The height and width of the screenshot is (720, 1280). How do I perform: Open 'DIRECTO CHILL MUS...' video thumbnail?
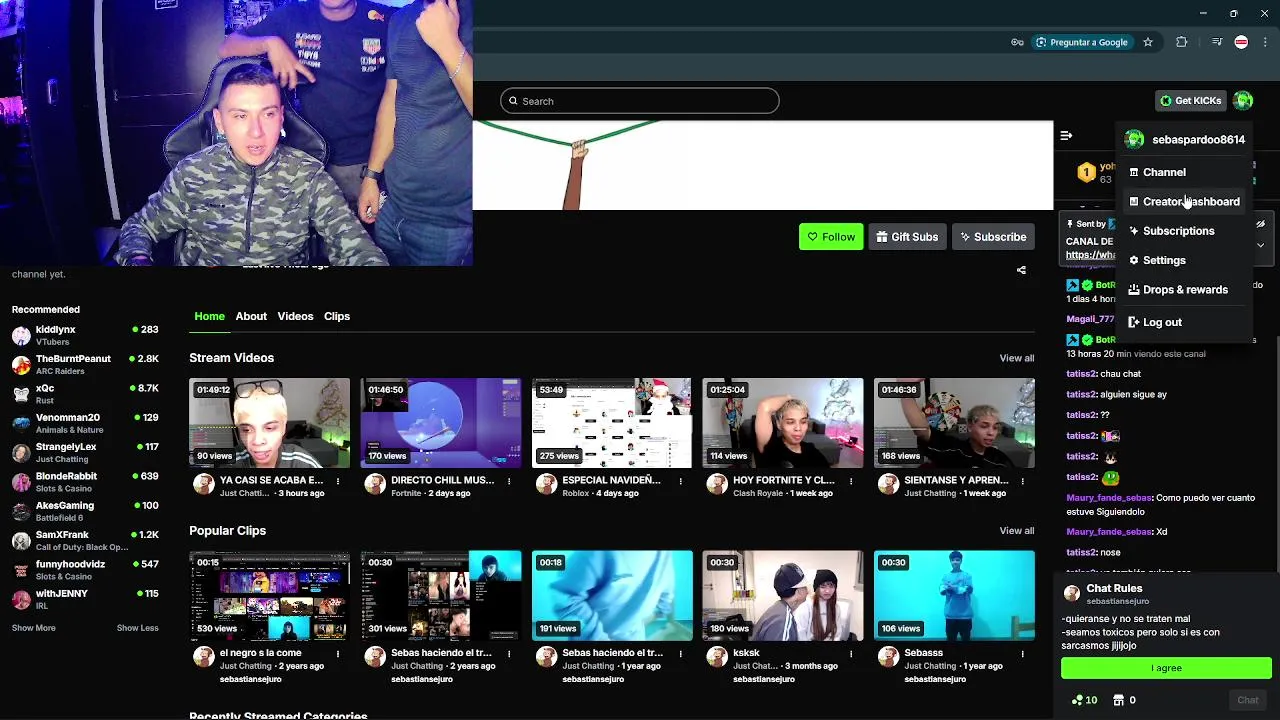tap(441, 423)
